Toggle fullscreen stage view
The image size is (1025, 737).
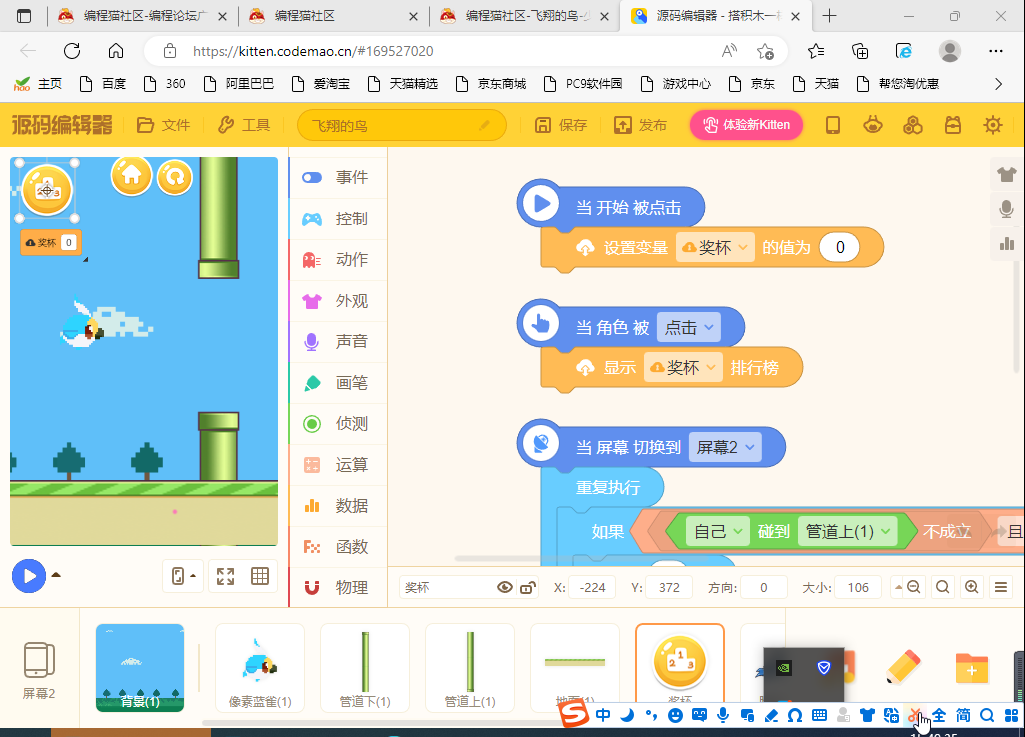[226, 576]
